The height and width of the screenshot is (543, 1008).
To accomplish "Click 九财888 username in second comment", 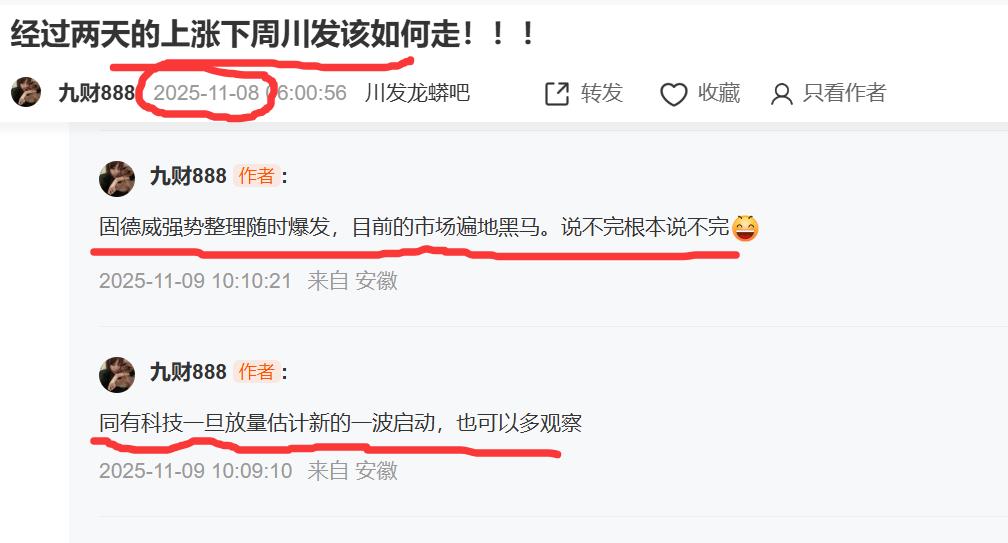I will [x=188, y=372].
